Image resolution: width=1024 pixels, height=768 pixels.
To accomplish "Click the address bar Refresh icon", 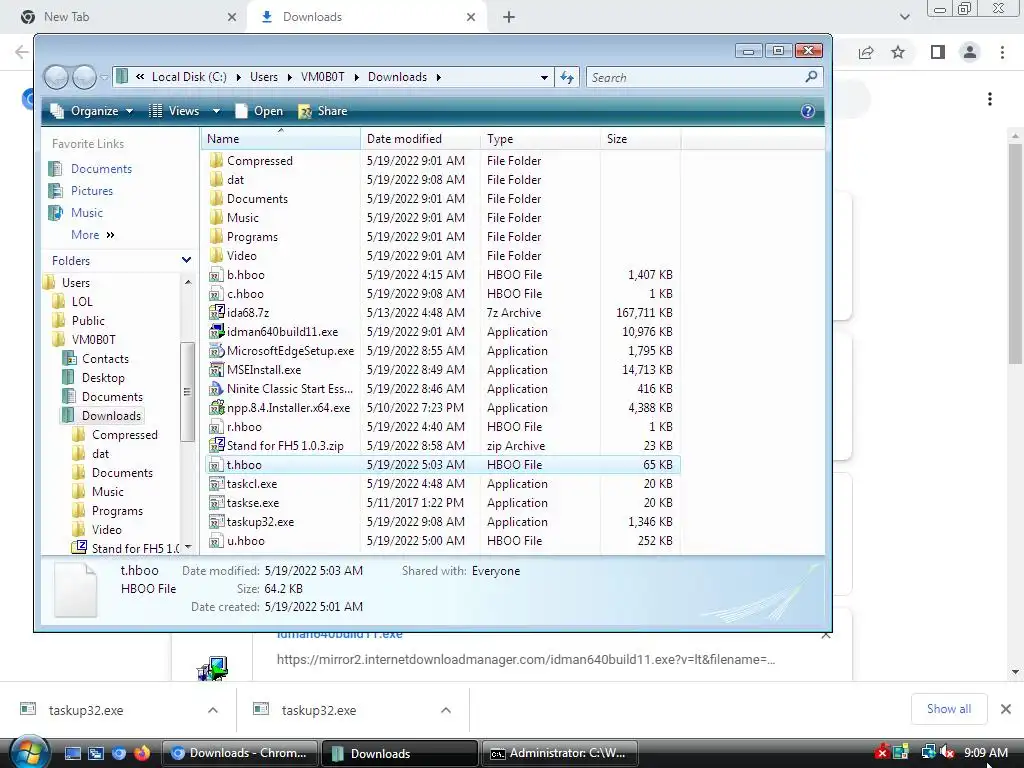I will point(567,78).
